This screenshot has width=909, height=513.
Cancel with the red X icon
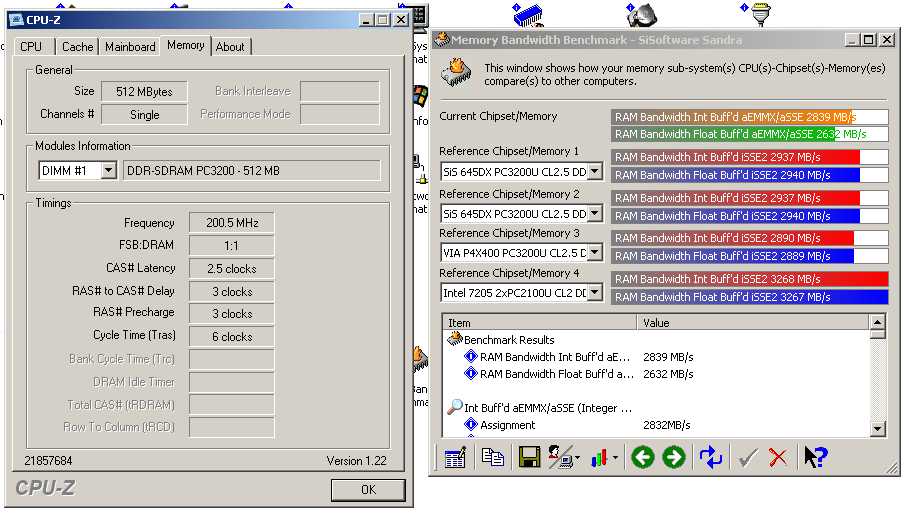coord(778,457)
